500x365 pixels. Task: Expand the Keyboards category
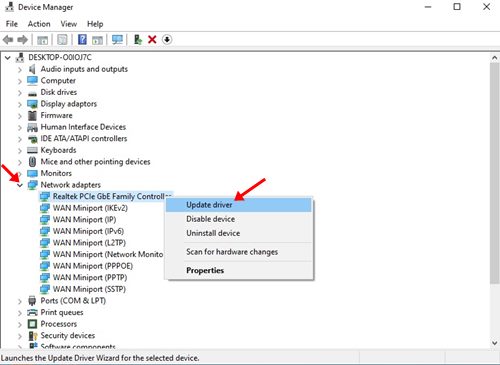[x=20, y=151]
